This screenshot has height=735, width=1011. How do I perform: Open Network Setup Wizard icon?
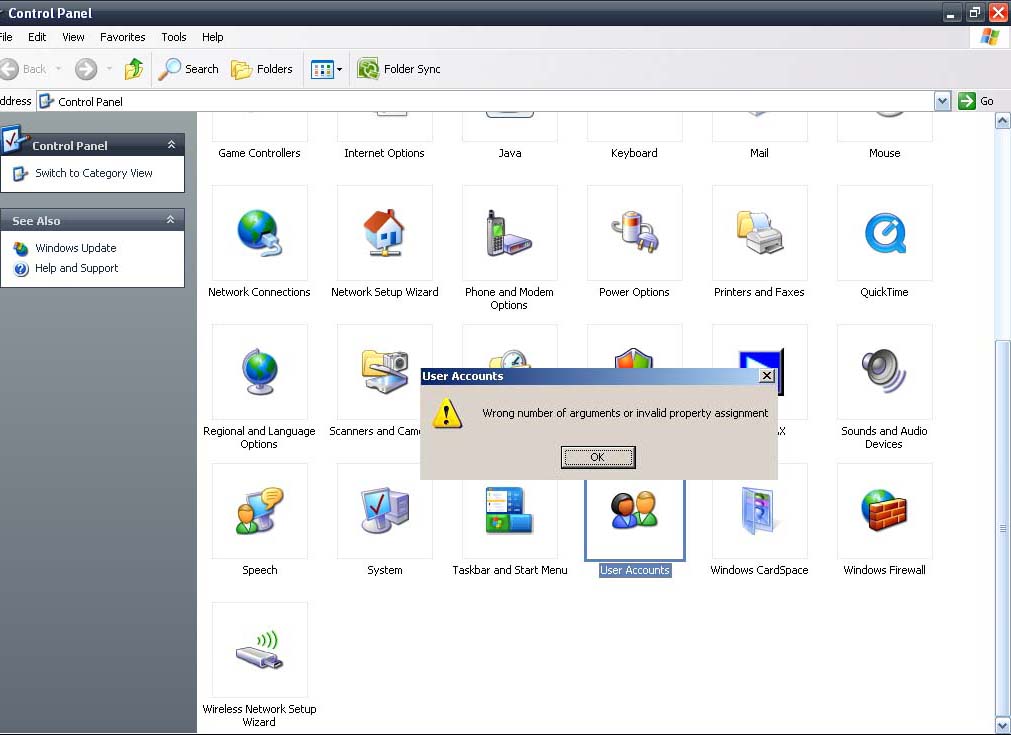pyautogui.click(x=385, y=235)
